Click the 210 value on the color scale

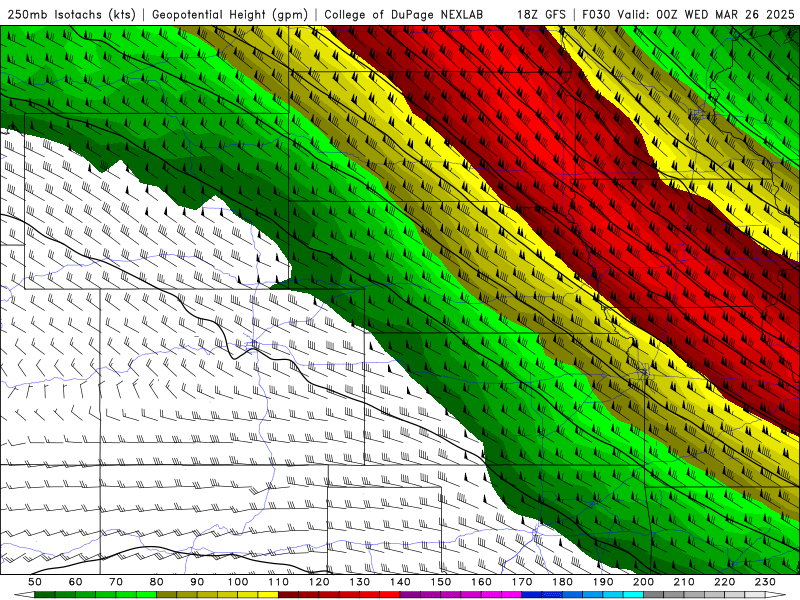[x=685, y=582]
